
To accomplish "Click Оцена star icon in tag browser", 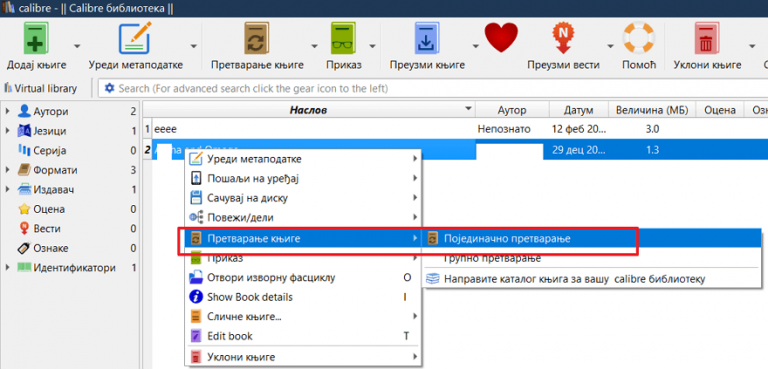I will (x=24, y=209).
